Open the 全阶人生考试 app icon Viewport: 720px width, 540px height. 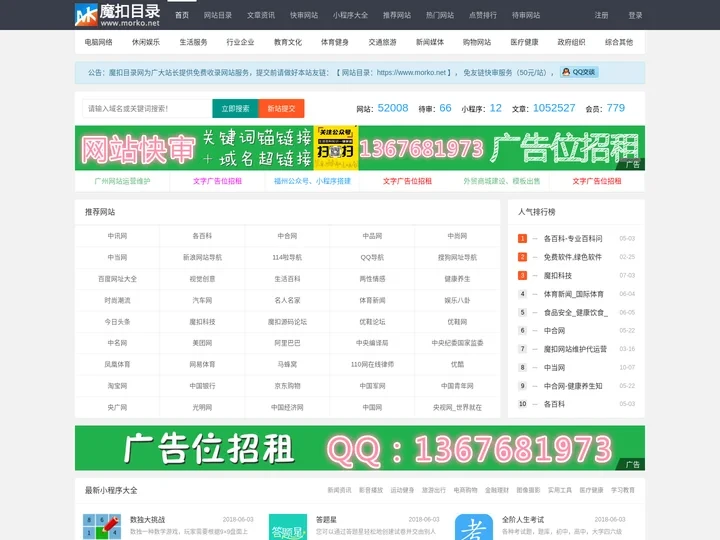pos(474,527)
